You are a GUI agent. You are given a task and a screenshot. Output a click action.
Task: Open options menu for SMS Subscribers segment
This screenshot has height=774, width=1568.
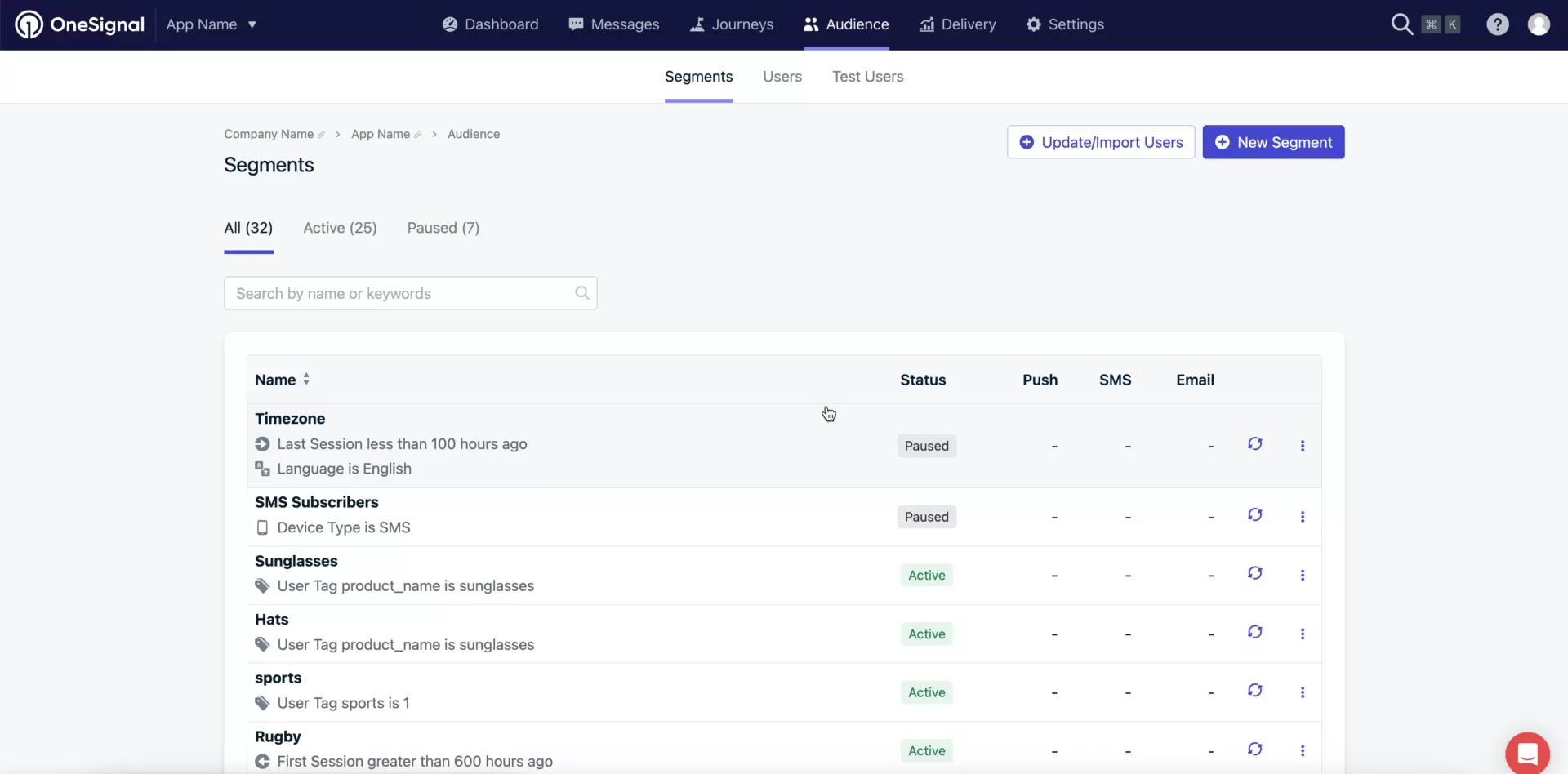pyautogui.click(x=1303, y=516)
